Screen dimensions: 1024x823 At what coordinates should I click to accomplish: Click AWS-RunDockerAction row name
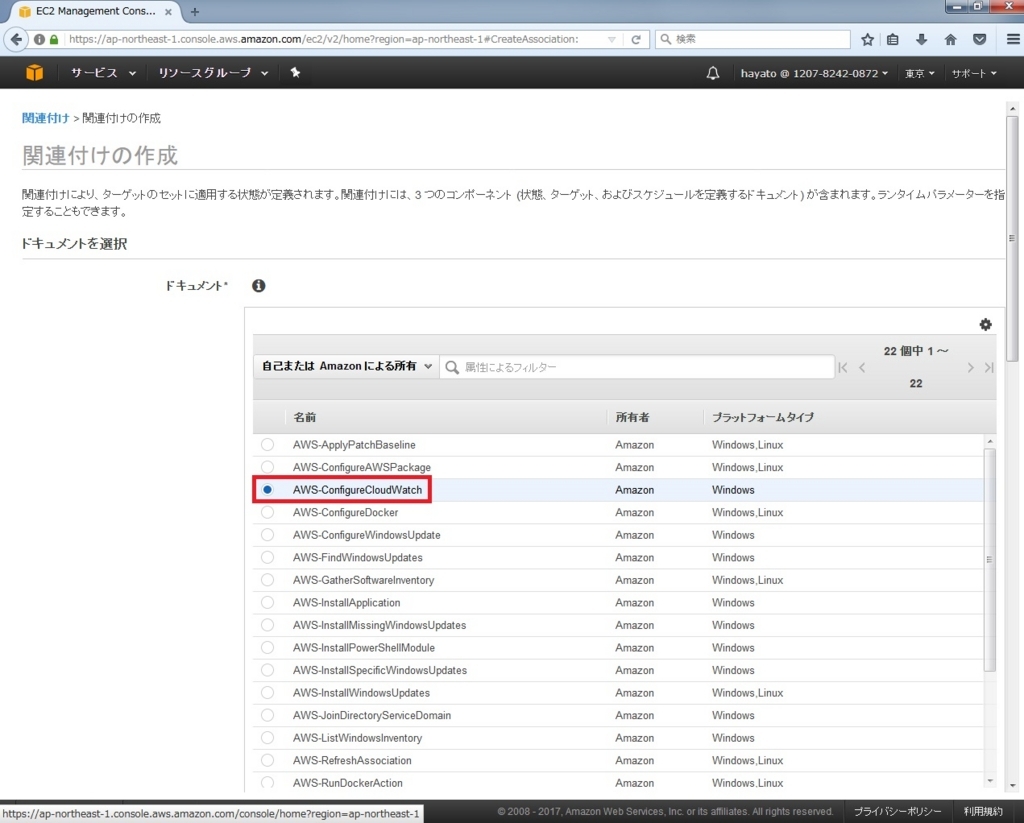347,783
